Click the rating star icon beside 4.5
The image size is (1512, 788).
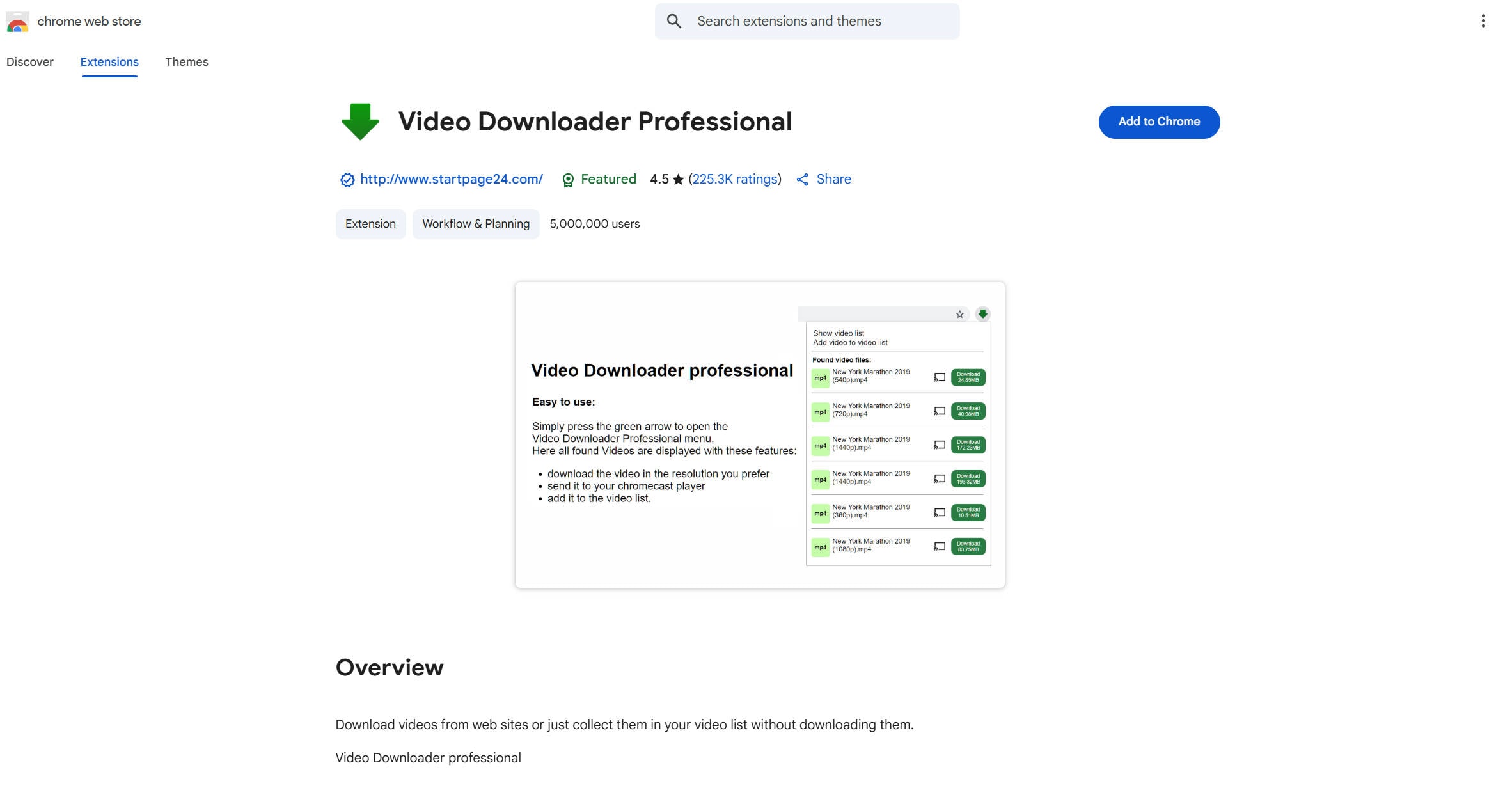[x=679, y=180]
